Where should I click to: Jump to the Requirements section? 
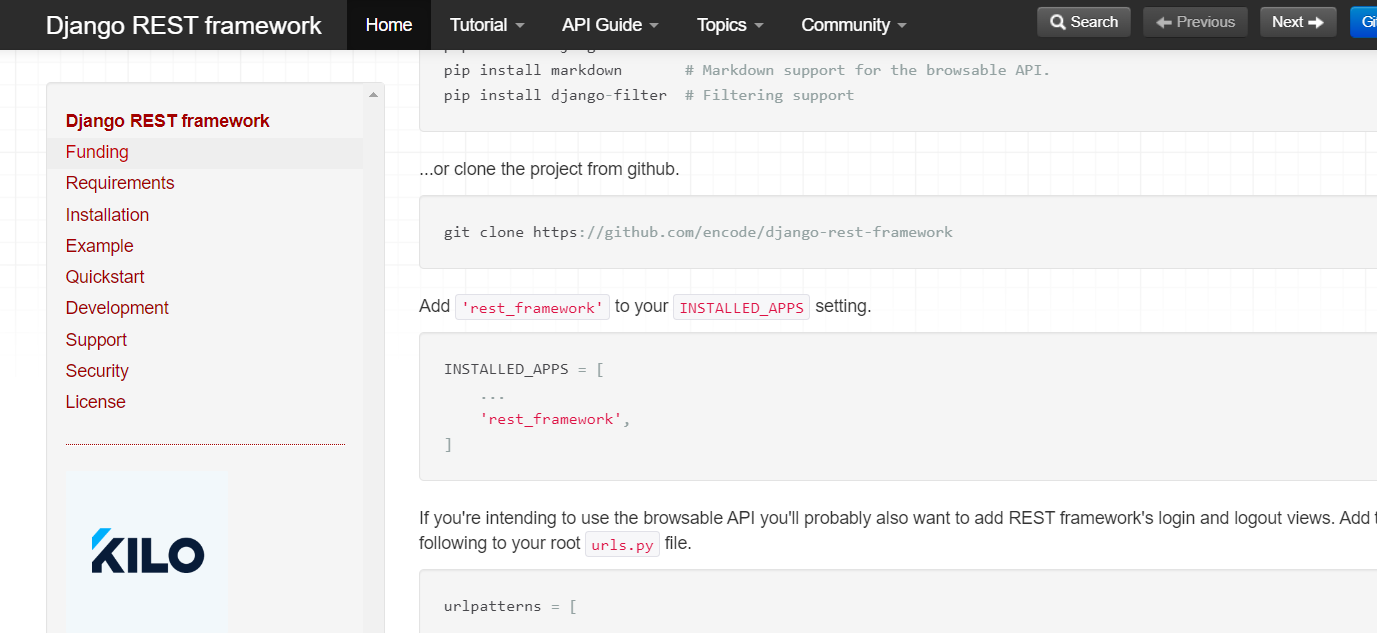coord(120,183)
